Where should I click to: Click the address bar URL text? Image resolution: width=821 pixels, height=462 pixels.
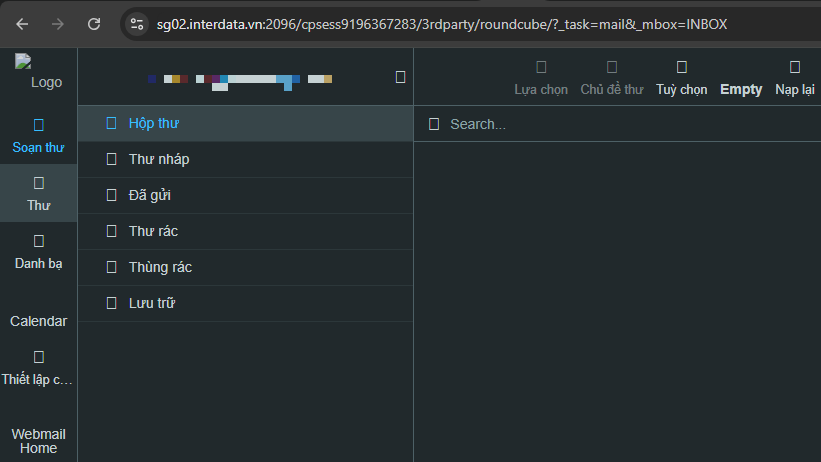441,25
